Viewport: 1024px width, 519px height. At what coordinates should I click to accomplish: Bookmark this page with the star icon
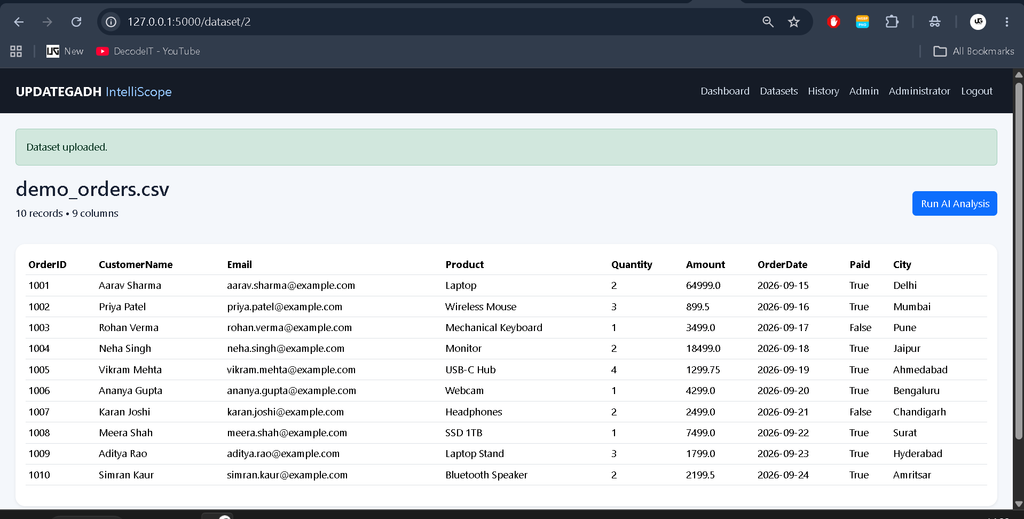pos(794,22)
